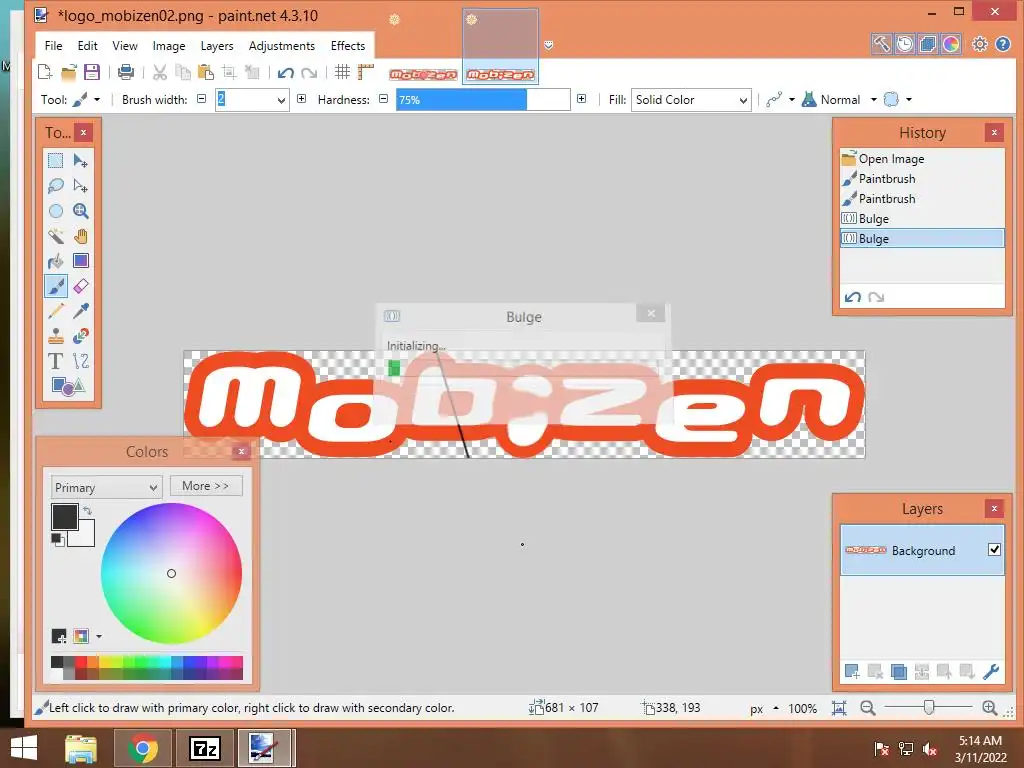Select the Line/Curve tool
This screenshot has height=768, width=1024.
pos(80,361)
